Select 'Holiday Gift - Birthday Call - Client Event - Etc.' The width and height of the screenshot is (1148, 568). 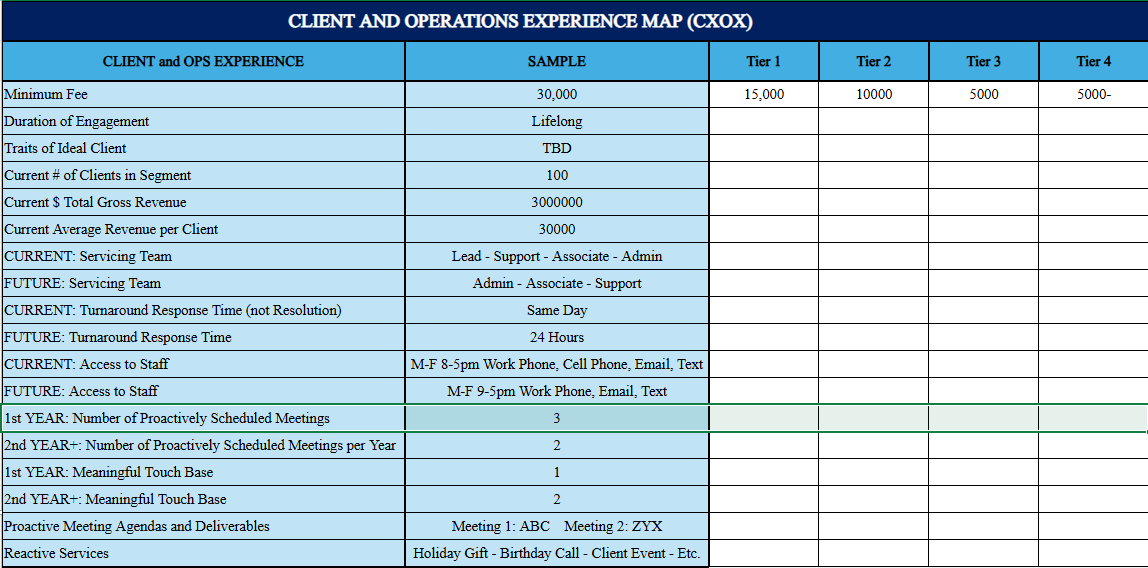(x=556, y=554)
